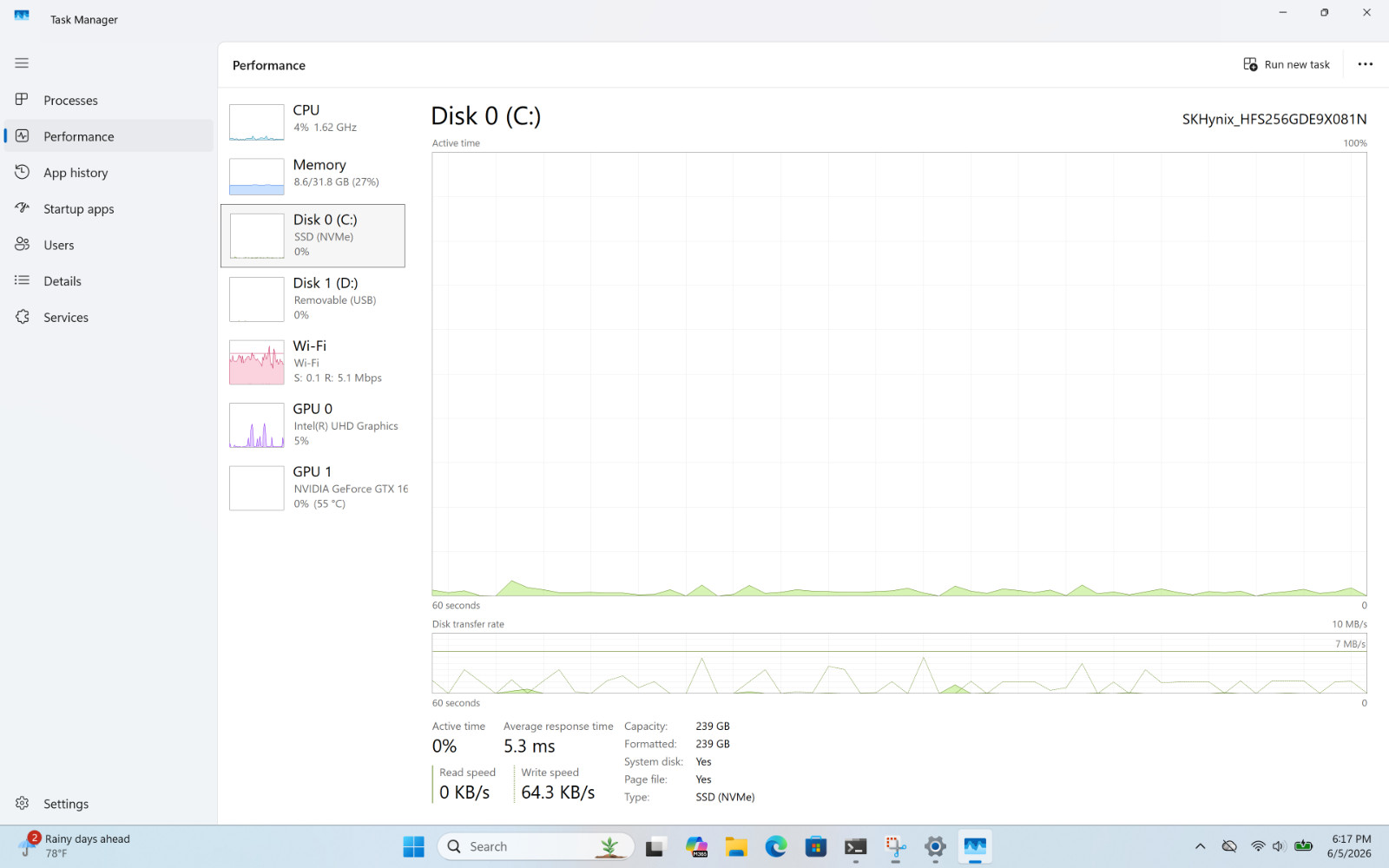Viewport: 1389px width, 868px height.
Task: Open File Explorer from taskbar
Action: [x=736, y=846]
